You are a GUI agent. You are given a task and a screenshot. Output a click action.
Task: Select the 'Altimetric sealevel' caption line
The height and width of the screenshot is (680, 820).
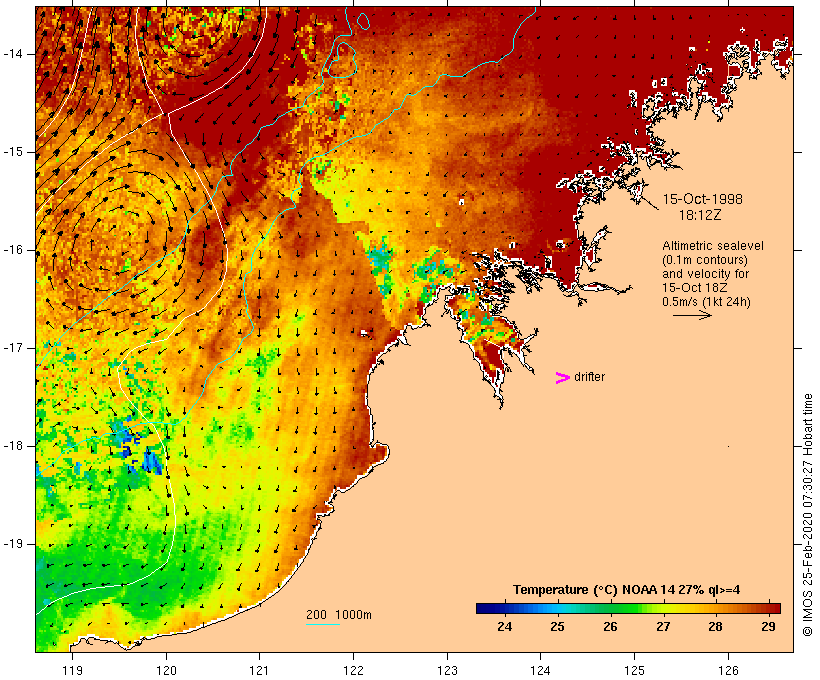click(713, 246)
